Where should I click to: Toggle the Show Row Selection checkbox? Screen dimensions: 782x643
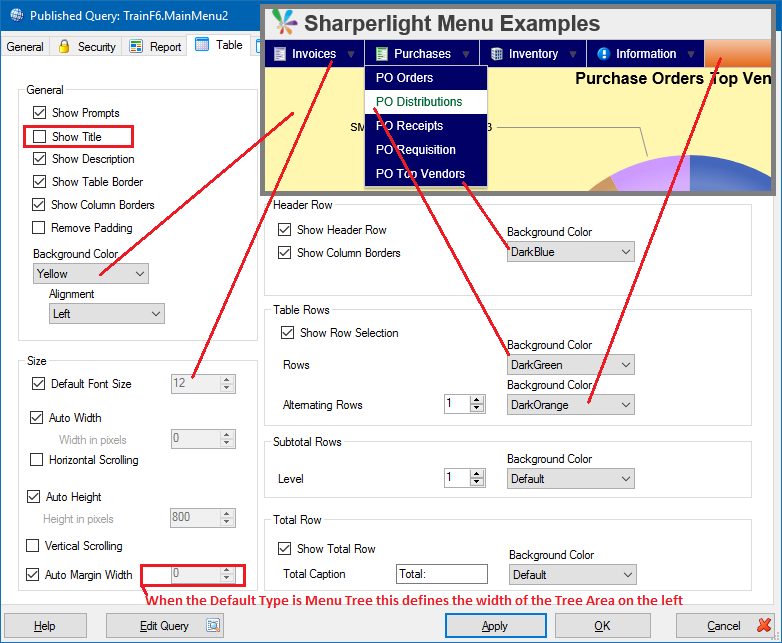[x=287, y=332]
